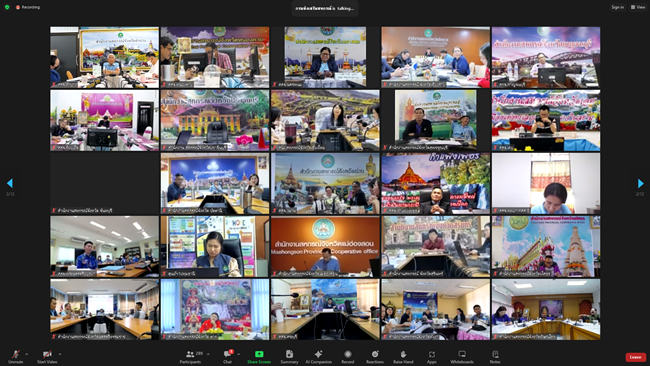Start Video with the camera button

tap(47, 356)
